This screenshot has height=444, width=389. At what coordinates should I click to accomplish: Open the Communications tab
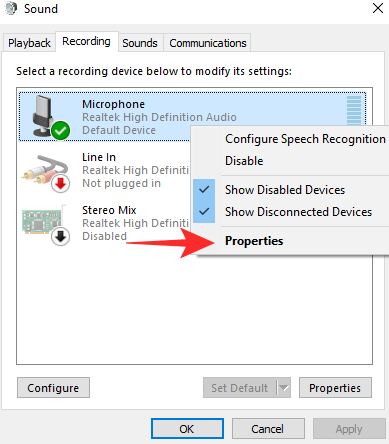208,43
